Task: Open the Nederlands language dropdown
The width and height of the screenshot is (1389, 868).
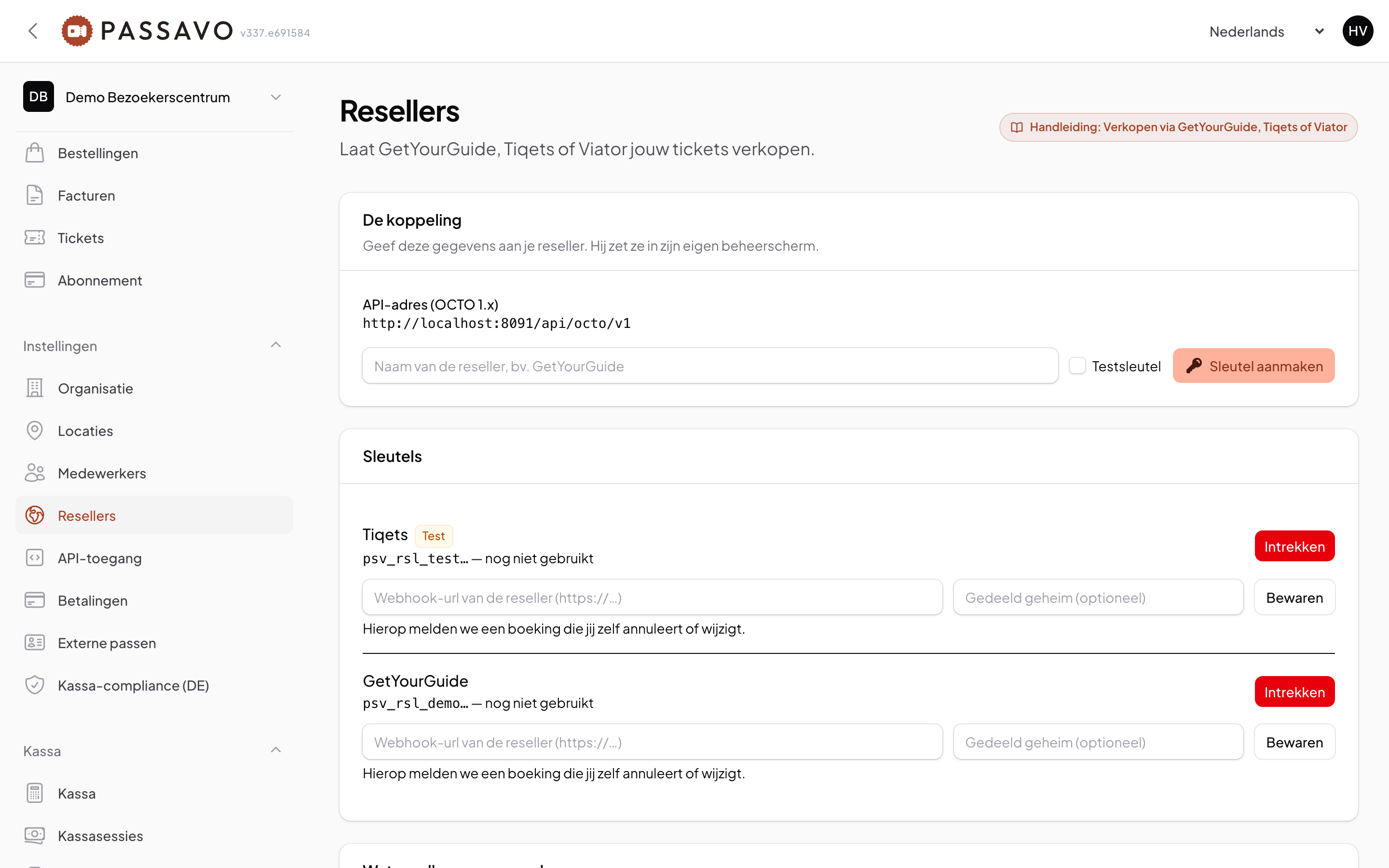Action: (x=1267, y=31)
